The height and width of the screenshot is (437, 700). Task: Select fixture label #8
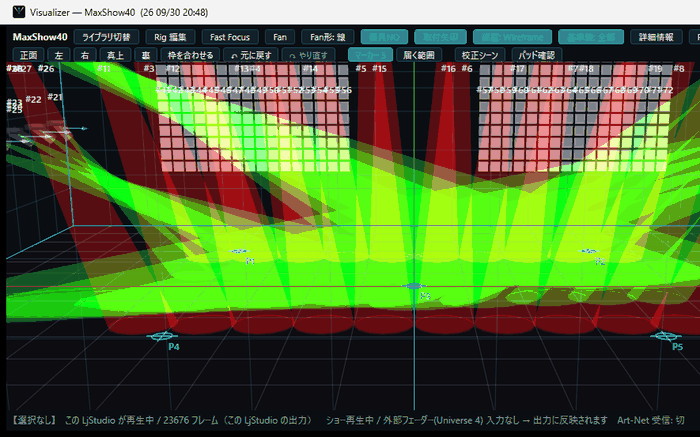click(x=679, y=69)
